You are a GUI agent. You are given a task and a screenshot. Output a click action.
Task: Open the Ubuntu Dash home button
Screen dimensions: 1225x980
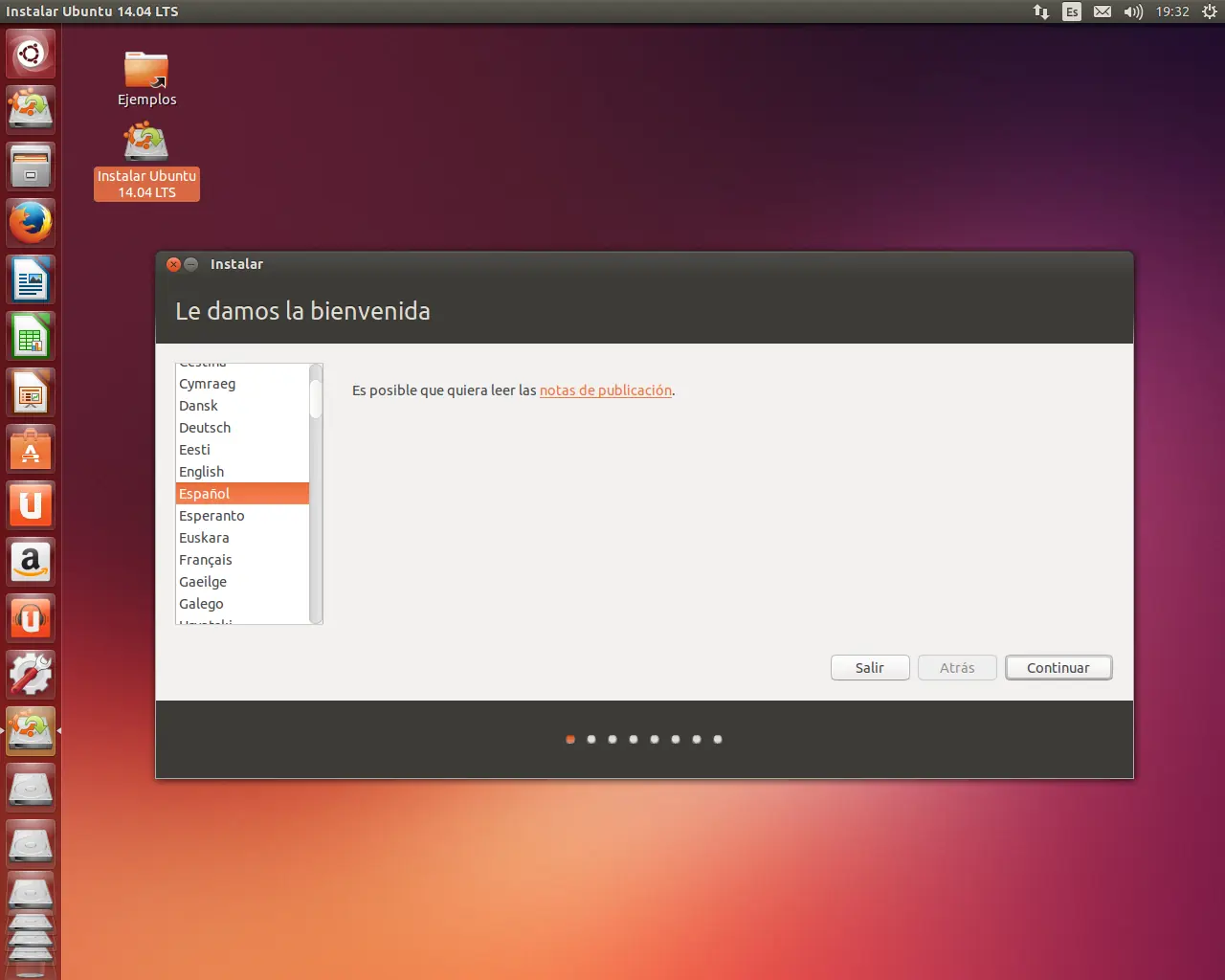coord(31,54)
